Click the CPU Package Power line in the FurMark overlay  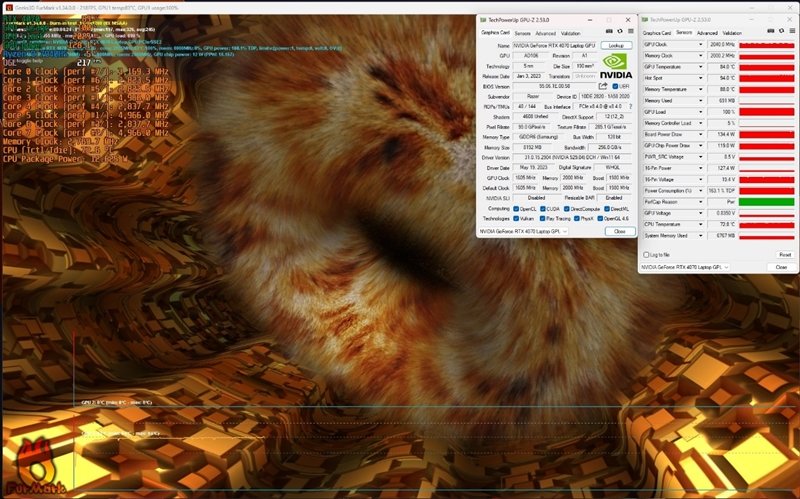point(65,159)
